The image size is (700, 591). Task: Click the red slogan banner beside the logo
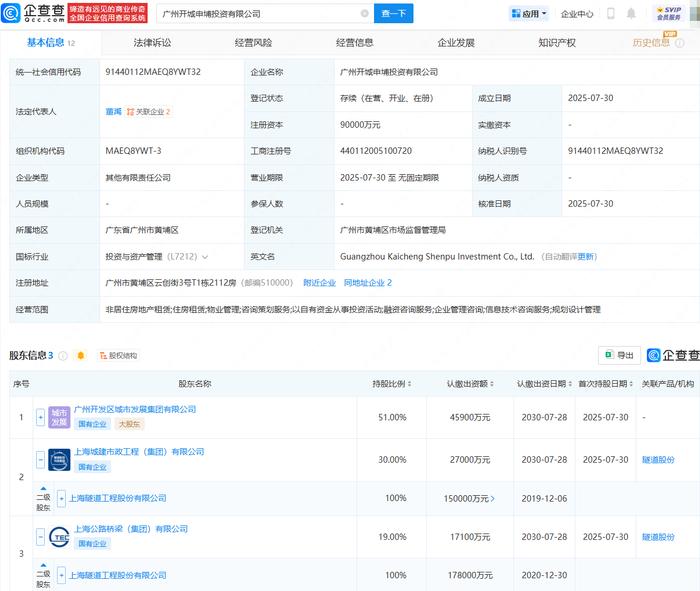108,13
